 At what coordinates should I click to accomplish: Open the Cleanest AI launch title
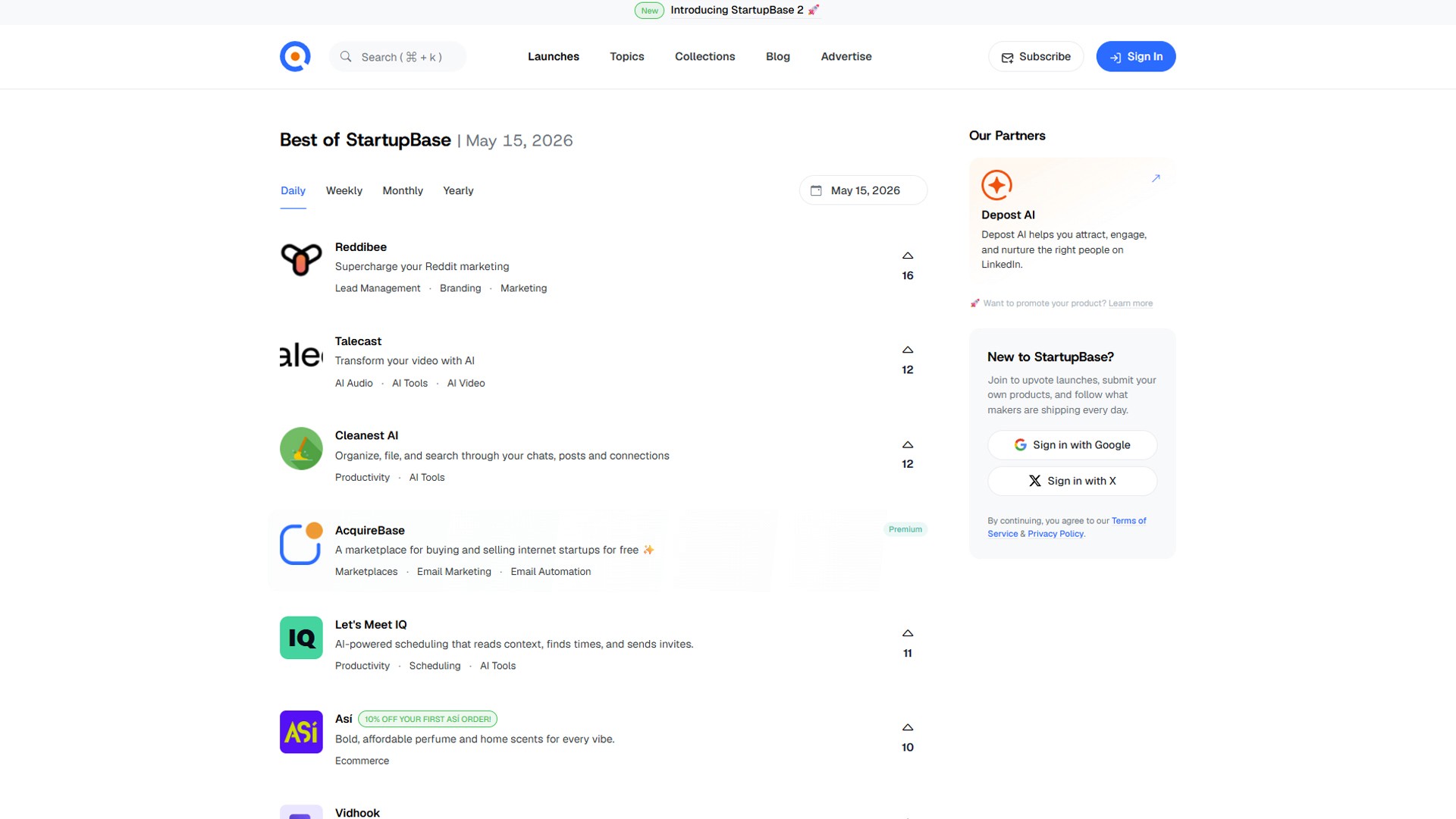(x=366, y=435)
